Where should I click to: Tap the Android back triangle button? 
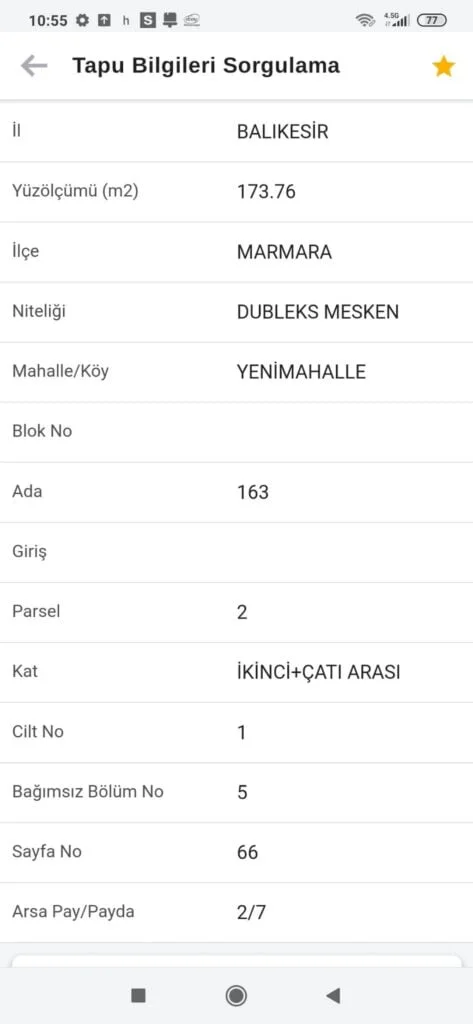[x=333, y=995]
